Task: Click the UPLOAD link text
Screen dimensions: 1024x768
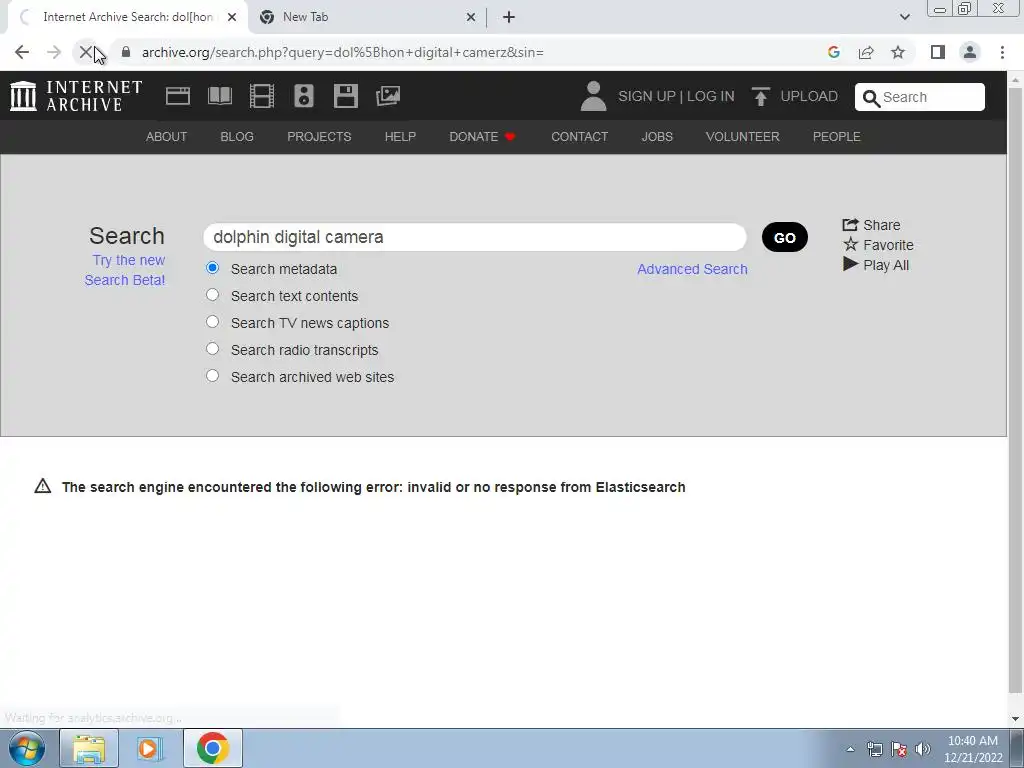Action: [x=808, y=96]
